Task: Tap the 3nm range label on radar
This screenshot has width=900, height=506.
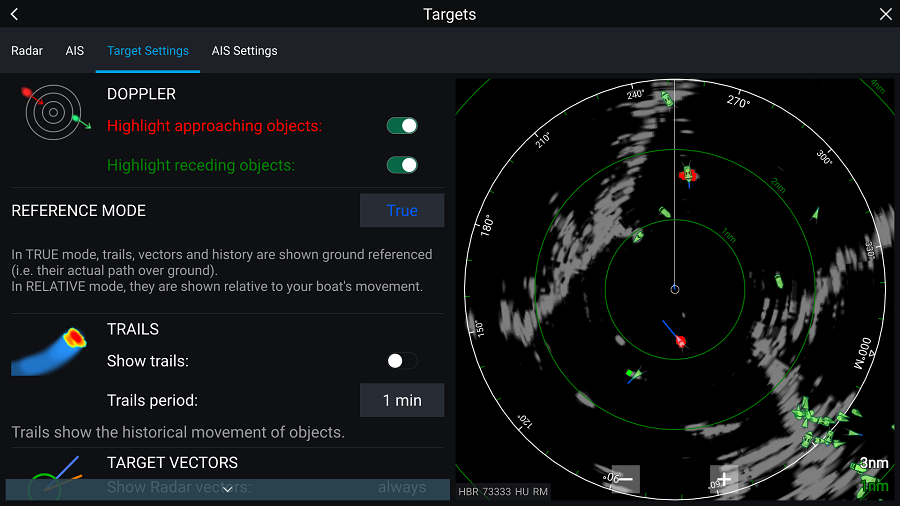Action: point(873,463)
